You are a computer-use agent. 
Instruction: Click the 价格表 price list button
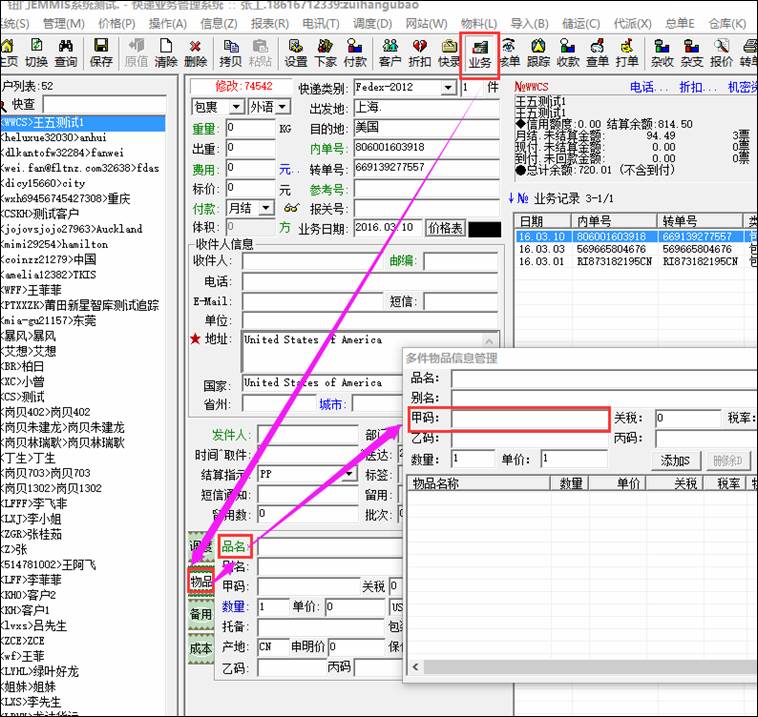coord(445,228)
